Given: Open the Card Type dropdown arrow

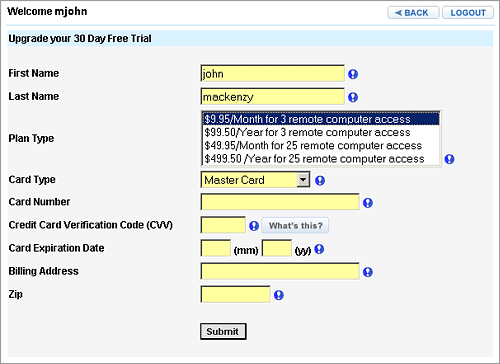Looking at the screenshot, I should (303, 180).
